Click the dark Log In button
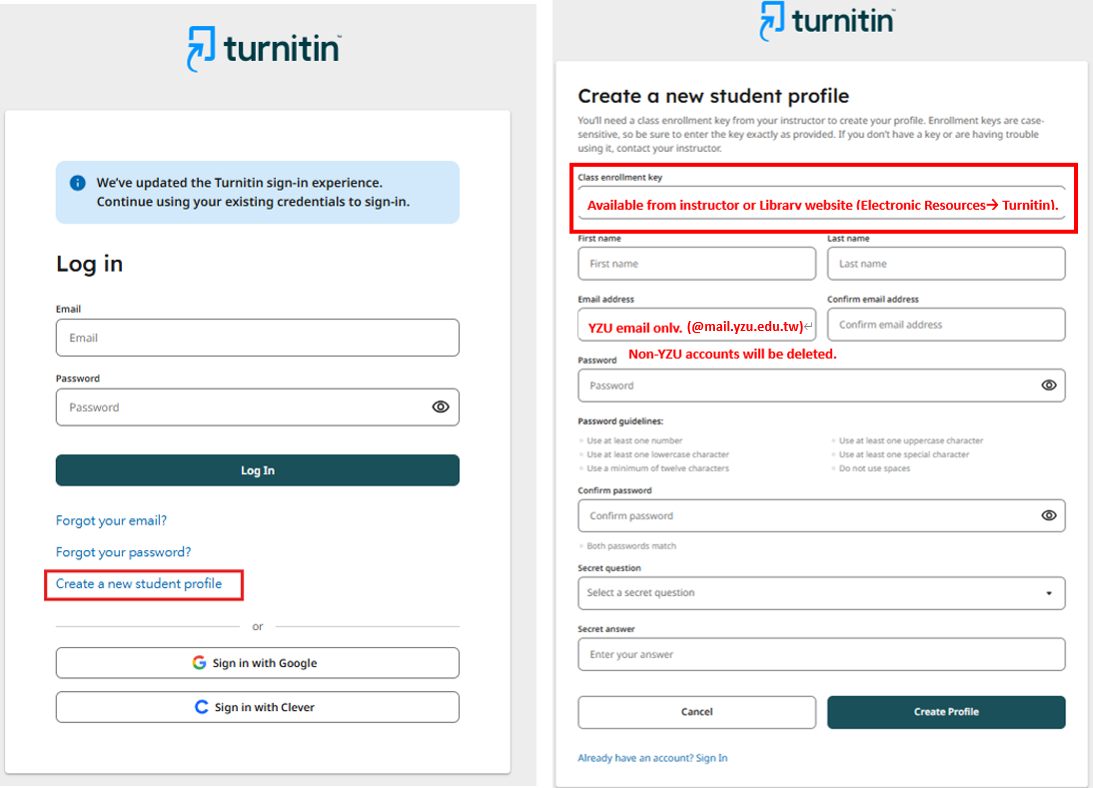Image resolution: width=1093 pixels, height=788 pixels. tap(257, 471)
